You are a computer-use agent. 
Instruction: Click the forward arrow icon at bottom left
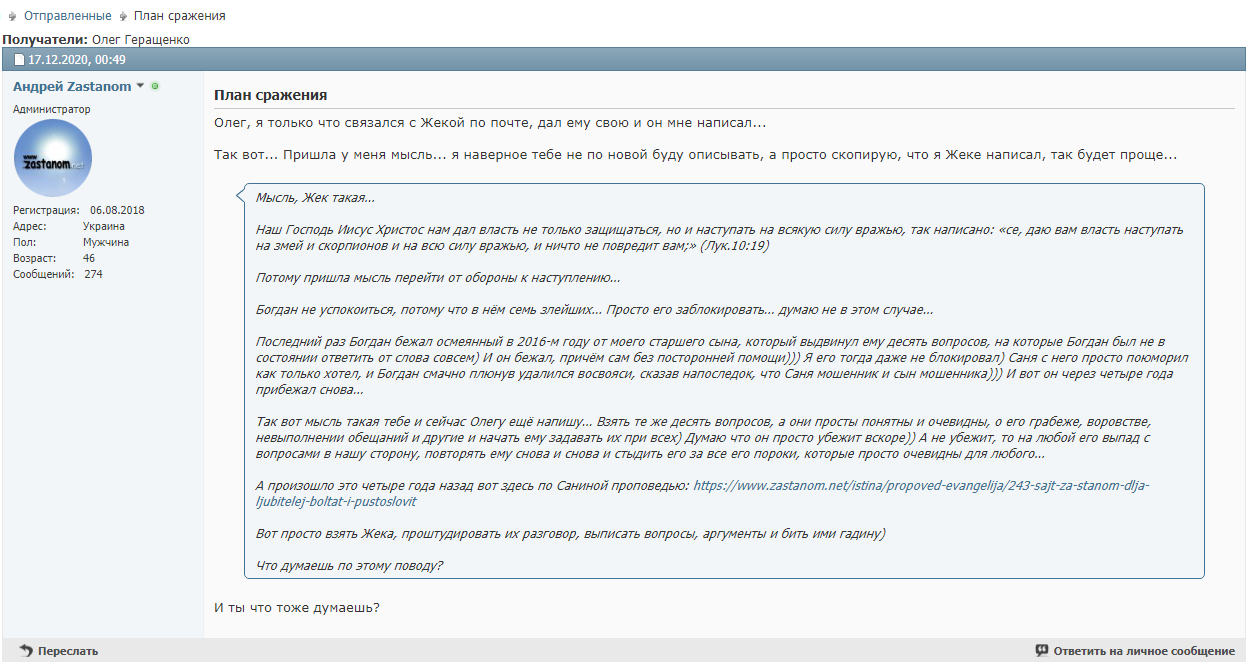[x=26, y=651]
